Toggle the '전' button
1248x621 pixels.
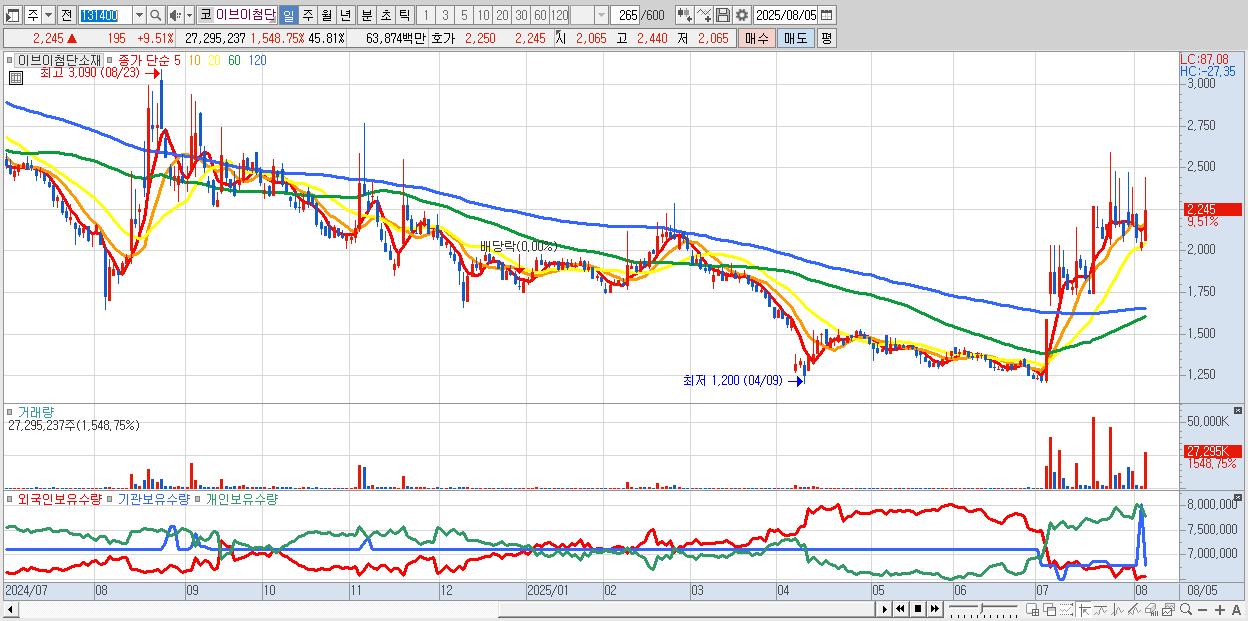pyautogui.click(x=66, y=16)
